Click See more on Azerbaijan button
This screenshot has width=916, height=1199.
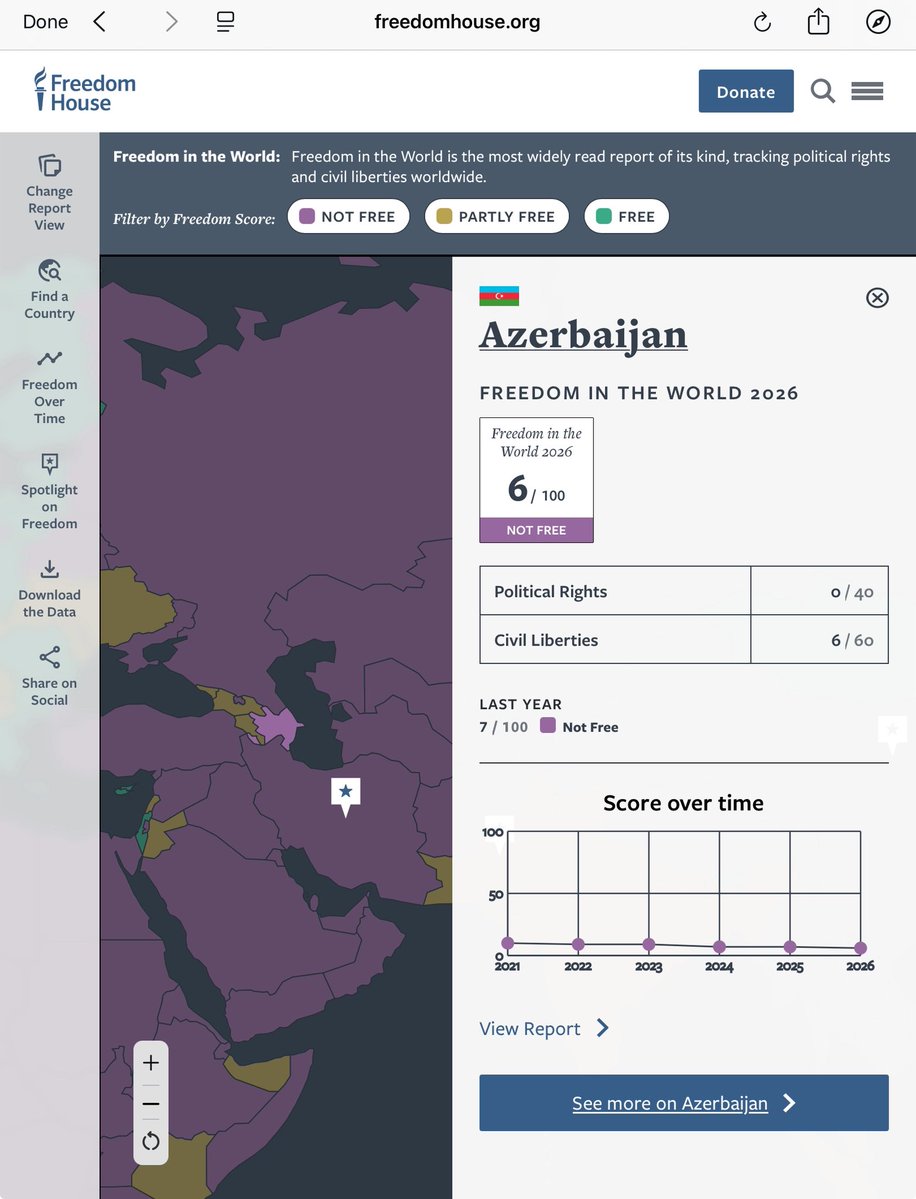click(684, 1103)
